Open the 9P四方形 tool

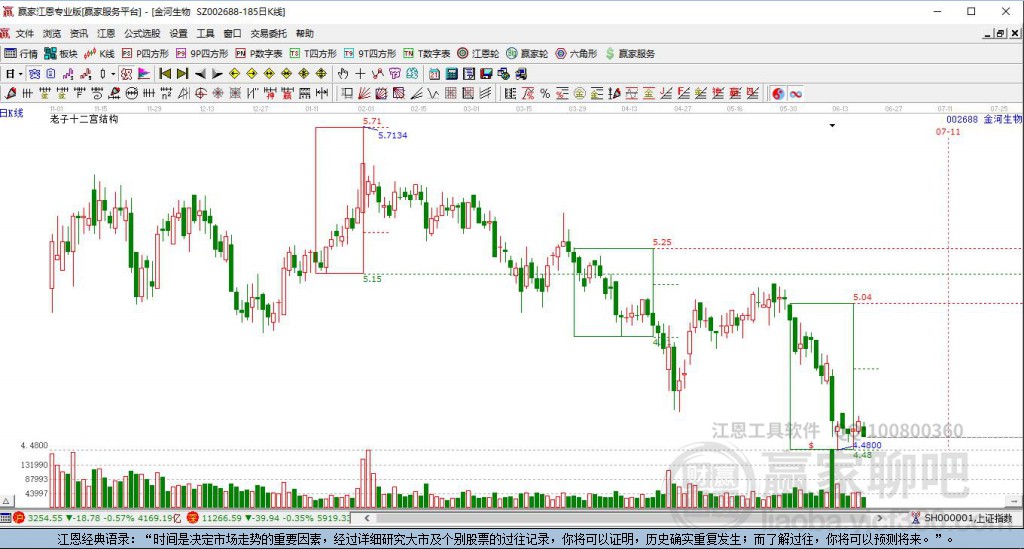point(202,54)
